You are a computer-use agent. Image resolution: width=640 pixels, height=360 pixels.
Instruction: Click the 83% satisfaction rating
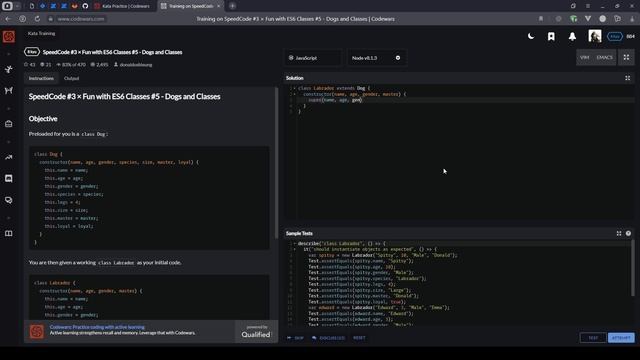[71, 64]
